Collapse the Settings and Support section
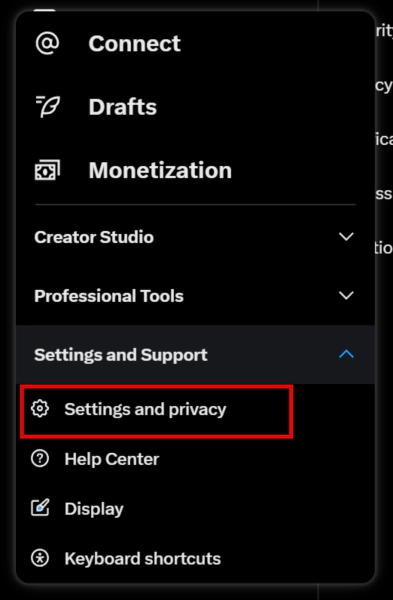Viewport: 393px width, 600px height. click(x=195, y=355)
